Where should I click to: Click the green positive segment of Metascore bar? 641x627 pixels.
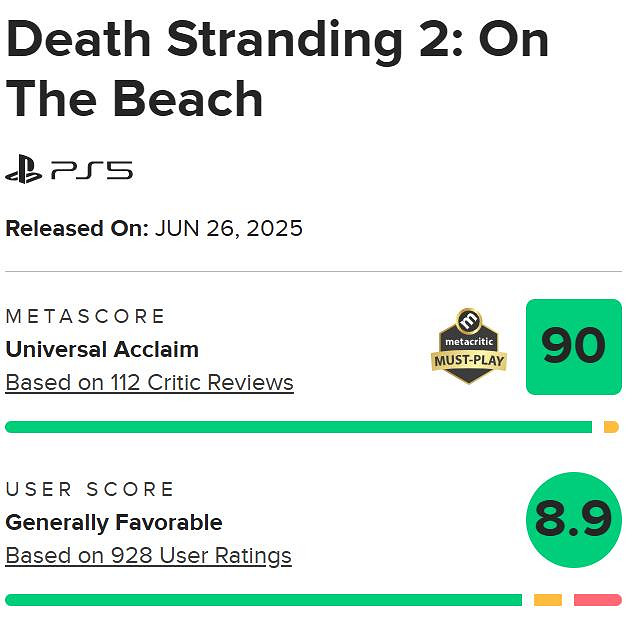point(298,427)
